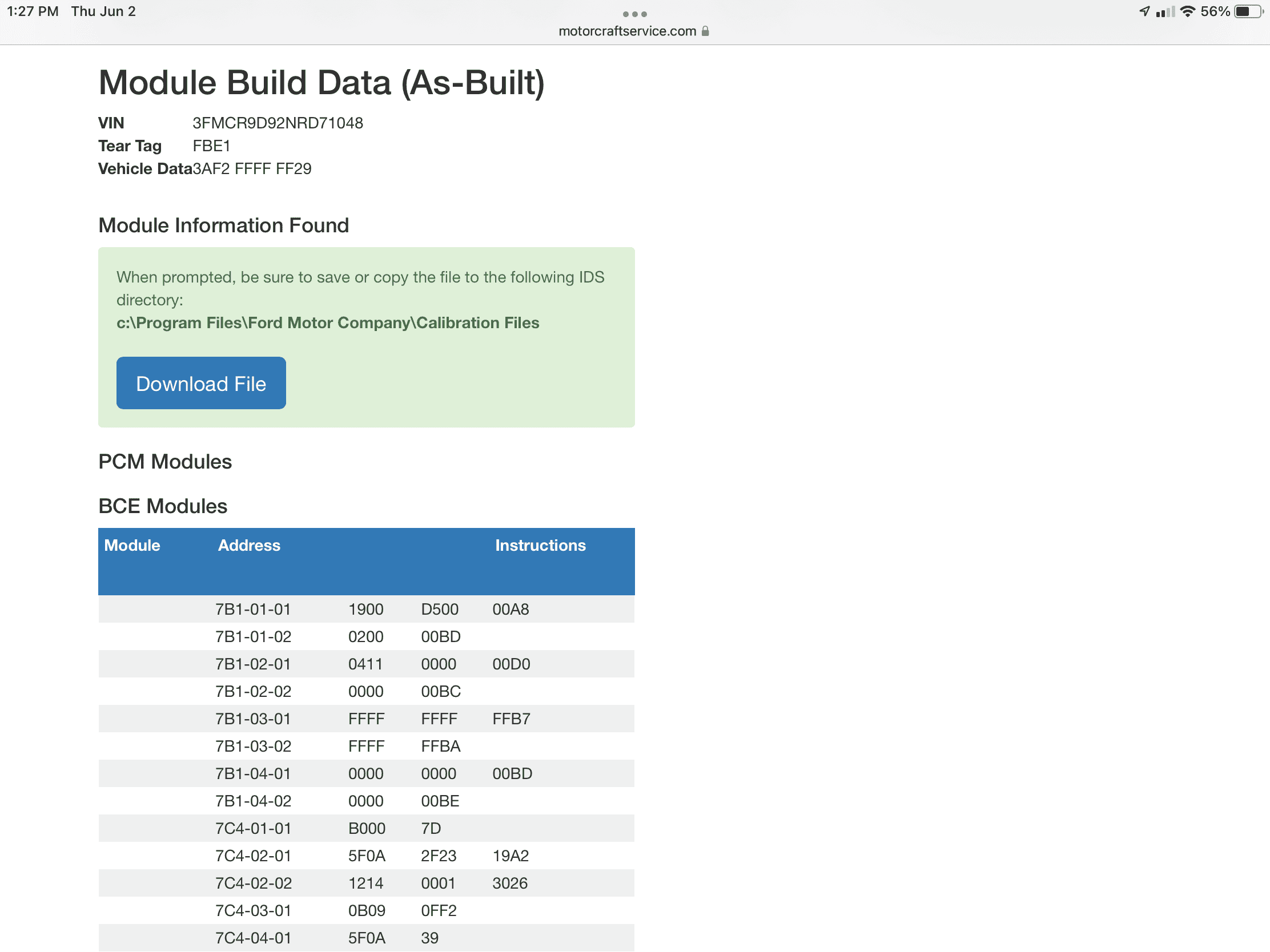The width and height of the screenshot is (1270, 952).
Task: Click the BCE Modules heading
Action: (163, 506)
